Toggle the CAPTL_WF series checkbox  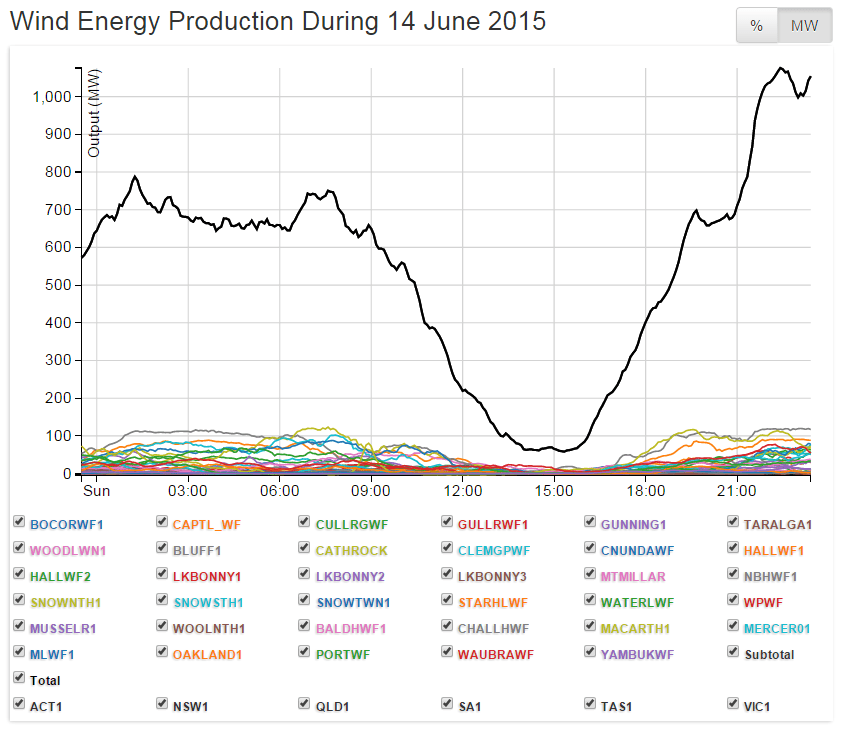162,523
